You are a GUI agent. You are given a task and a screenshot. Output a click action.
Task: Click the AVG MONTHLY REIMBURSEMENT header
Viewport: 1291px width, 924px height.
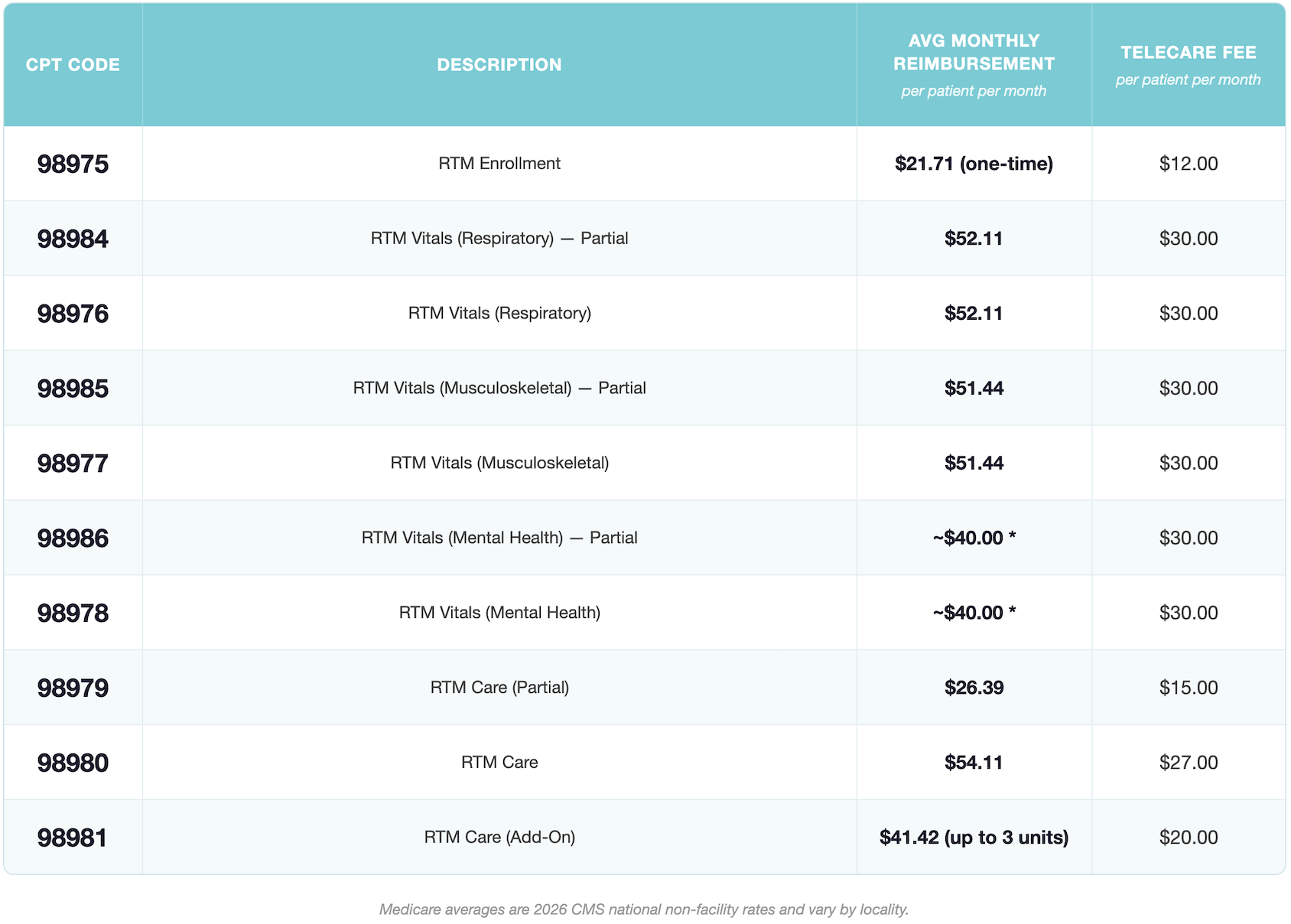click(x=974, y=52)
